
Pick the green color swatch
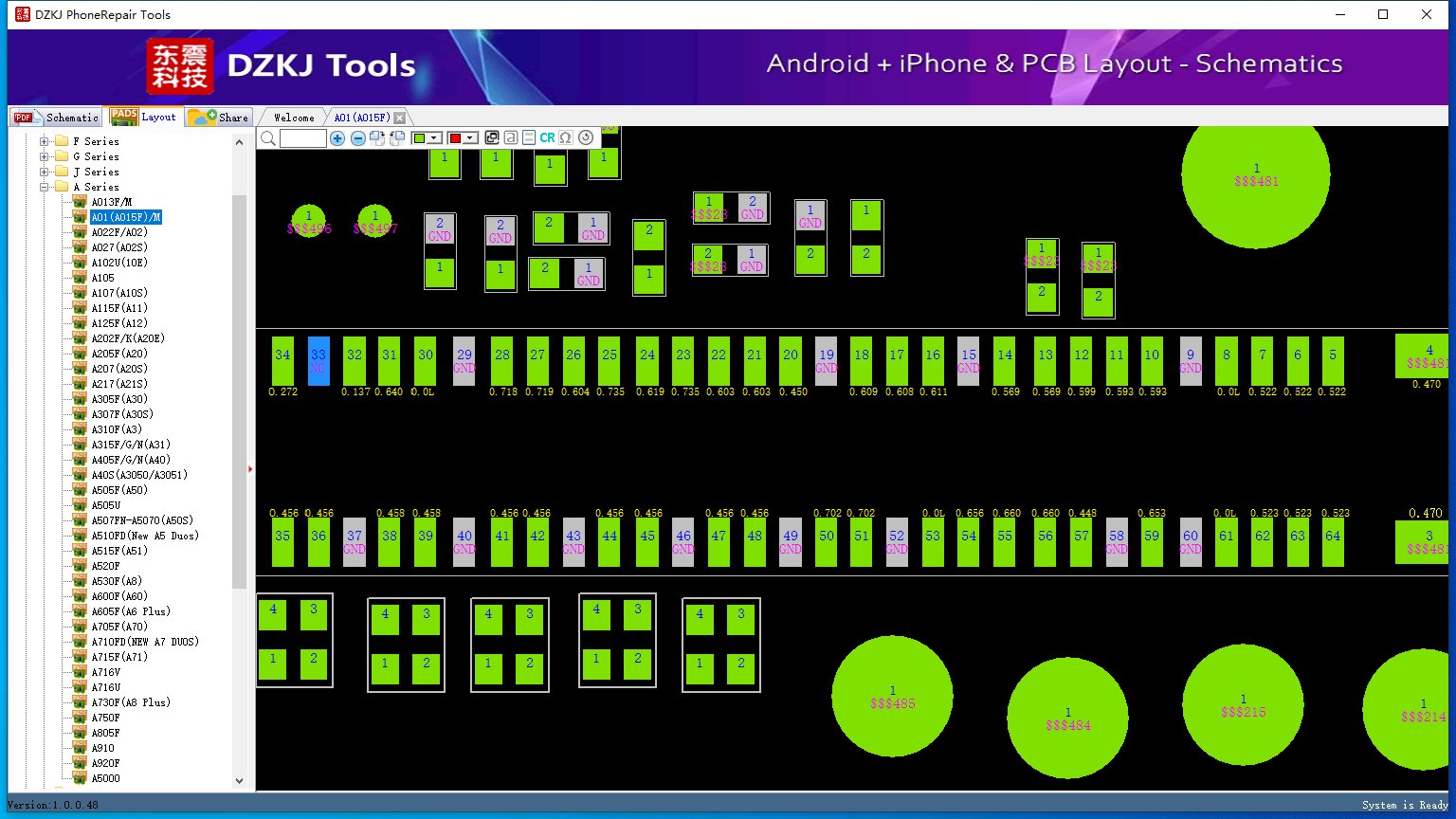(x=420, y=138)
